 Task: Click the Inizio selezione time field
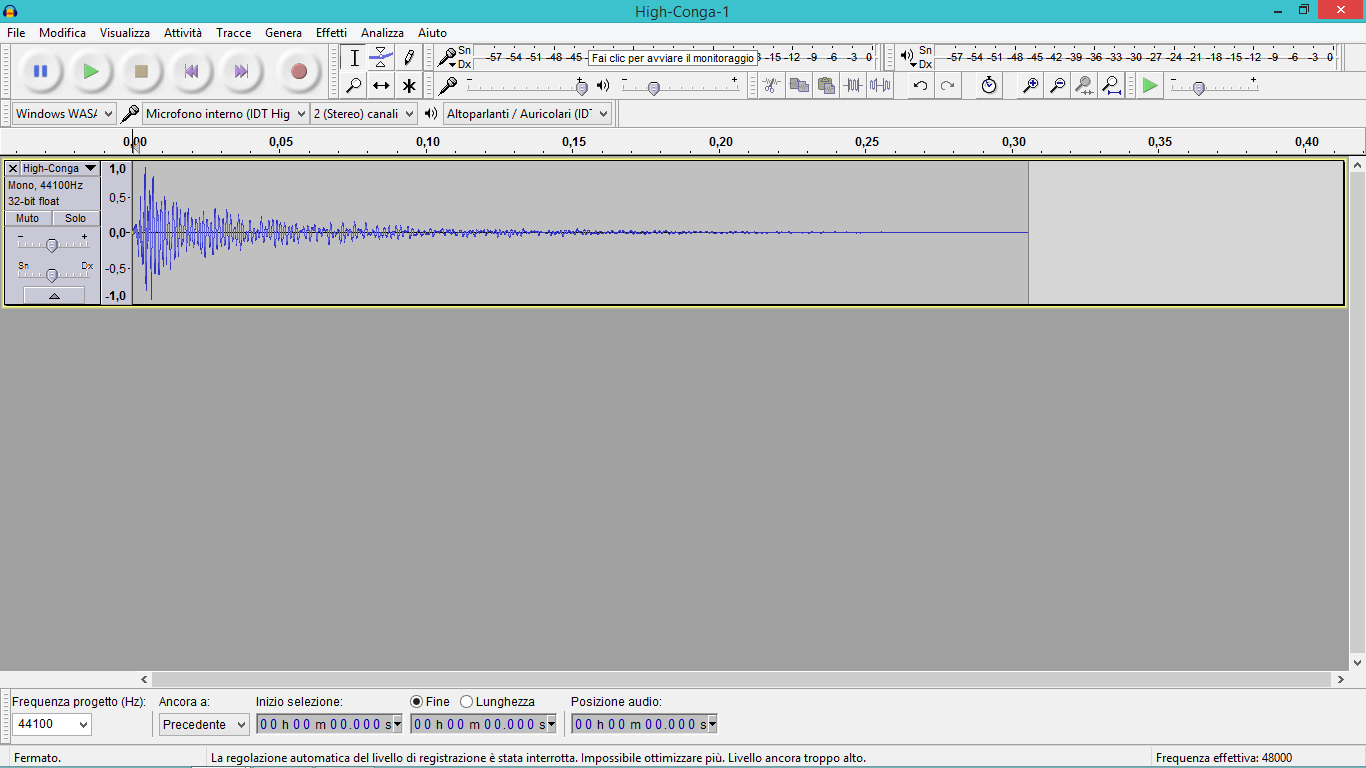point(329,724)
